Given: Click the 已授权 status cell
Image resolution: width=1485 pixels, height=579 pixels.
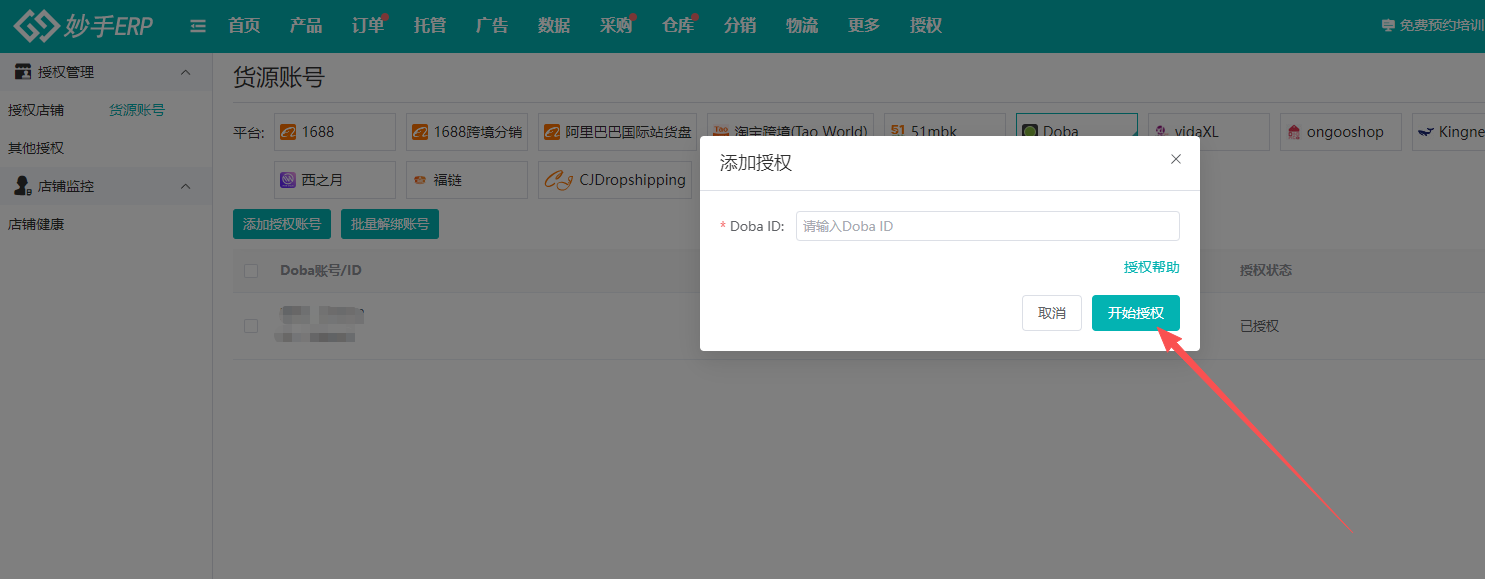Looking at the screenshot, I should point(1259,326).
